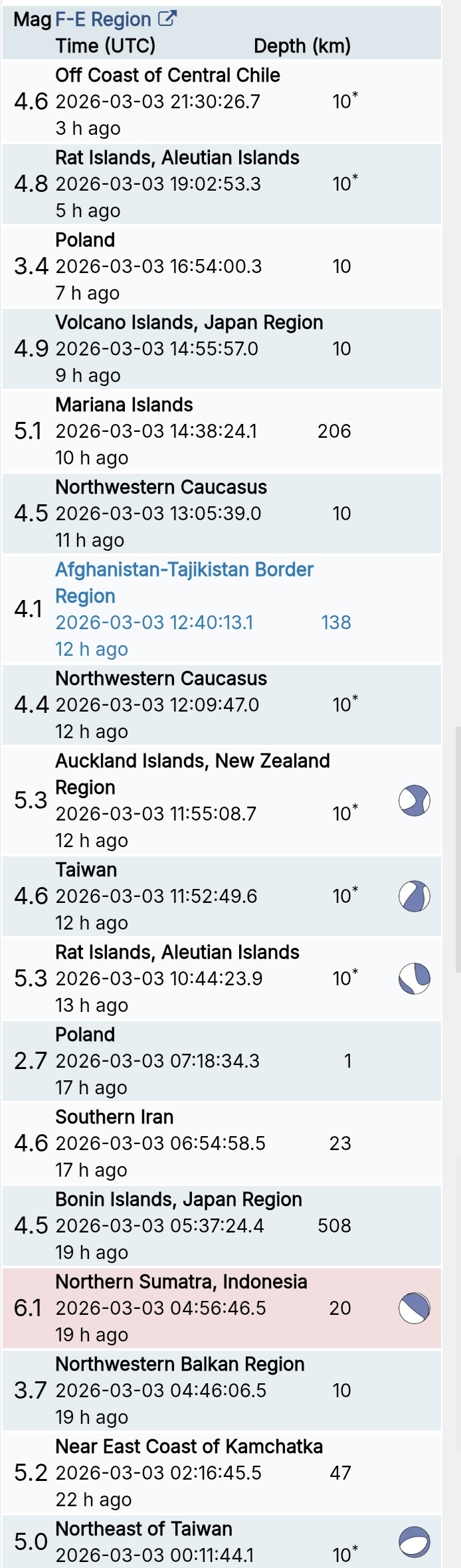Viewport: 461px width, 1568px height.
Task: Select the Off Coast of Central Chile earthquake
Action: (167, 76)
